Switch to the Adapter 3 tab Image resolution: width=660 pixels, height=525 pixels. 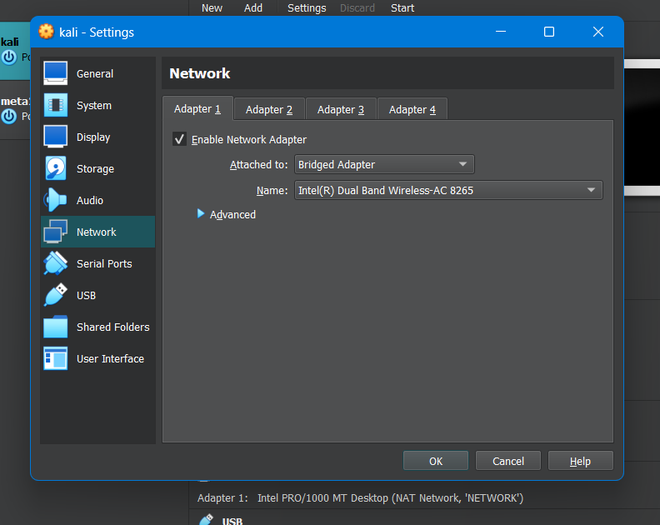(x=341, y=109)
